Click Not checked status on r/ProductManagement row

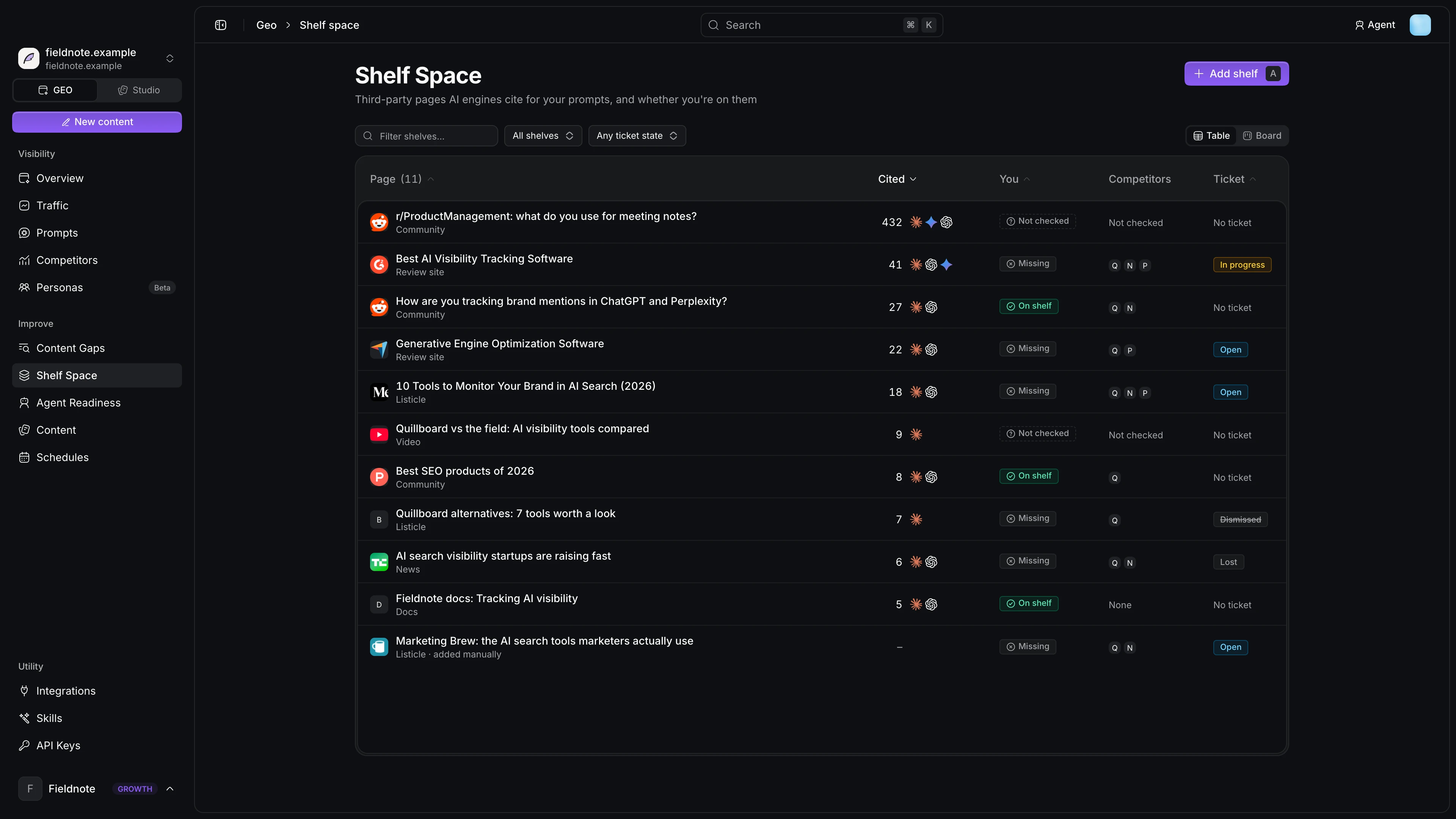coord(1037,221)
